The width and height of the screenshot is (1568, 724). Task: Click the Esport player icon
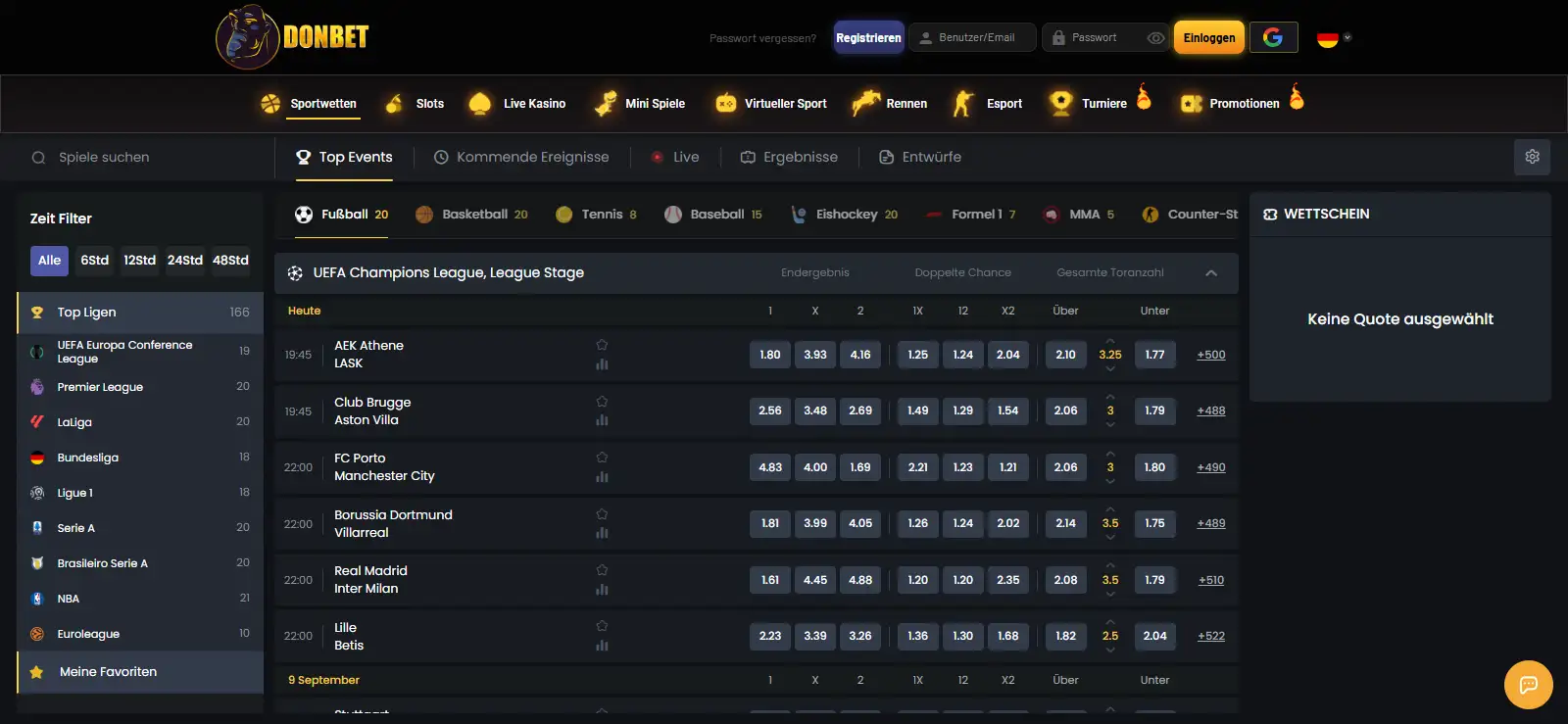pyautogui.click(x=963, y=103)
